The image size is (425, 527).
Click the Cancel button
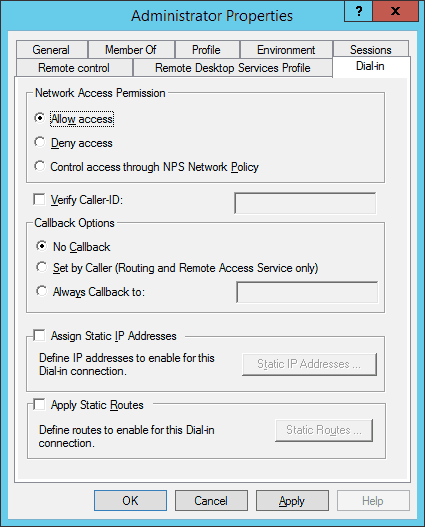pyautogui.click(x=211, y=500)
